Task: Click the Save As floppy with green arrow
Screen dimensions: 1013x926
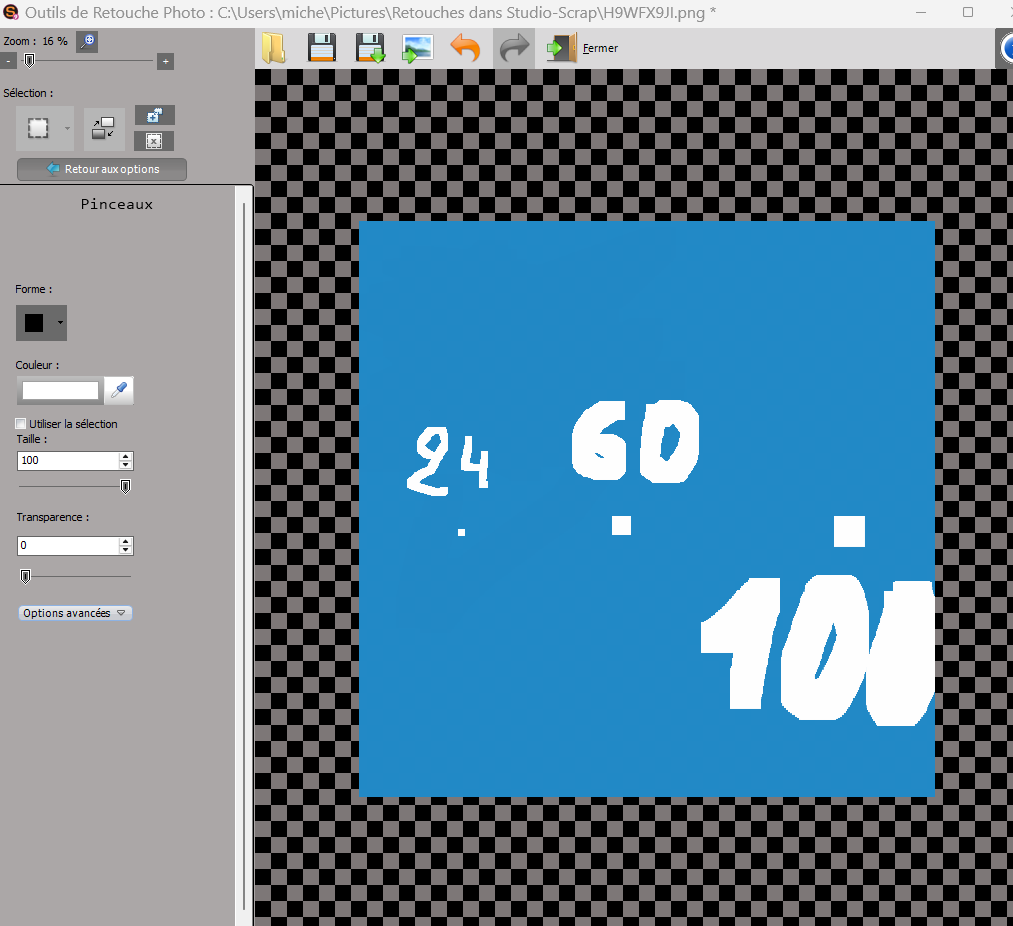Action: tap(370, 48)
